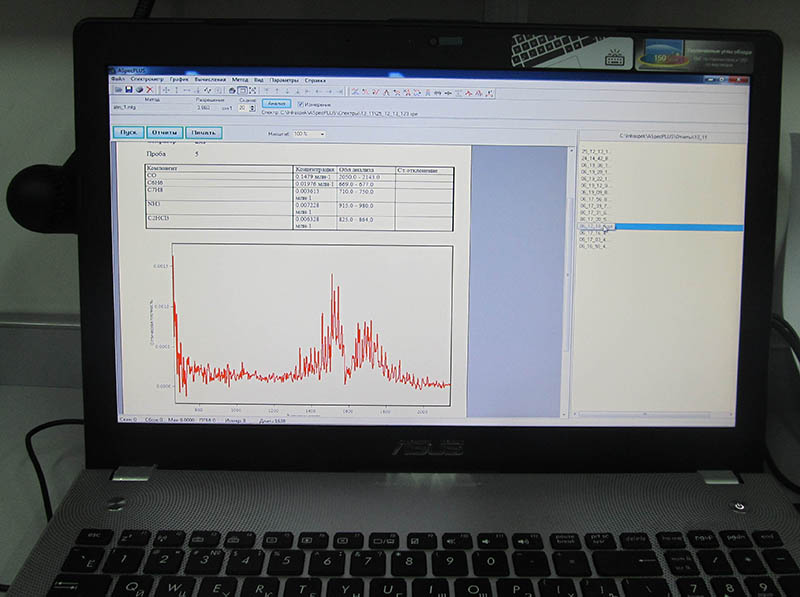Select report 24_14_42_8 in the list
The width and height of the screenshot is (800, 597).
[594, 158]
